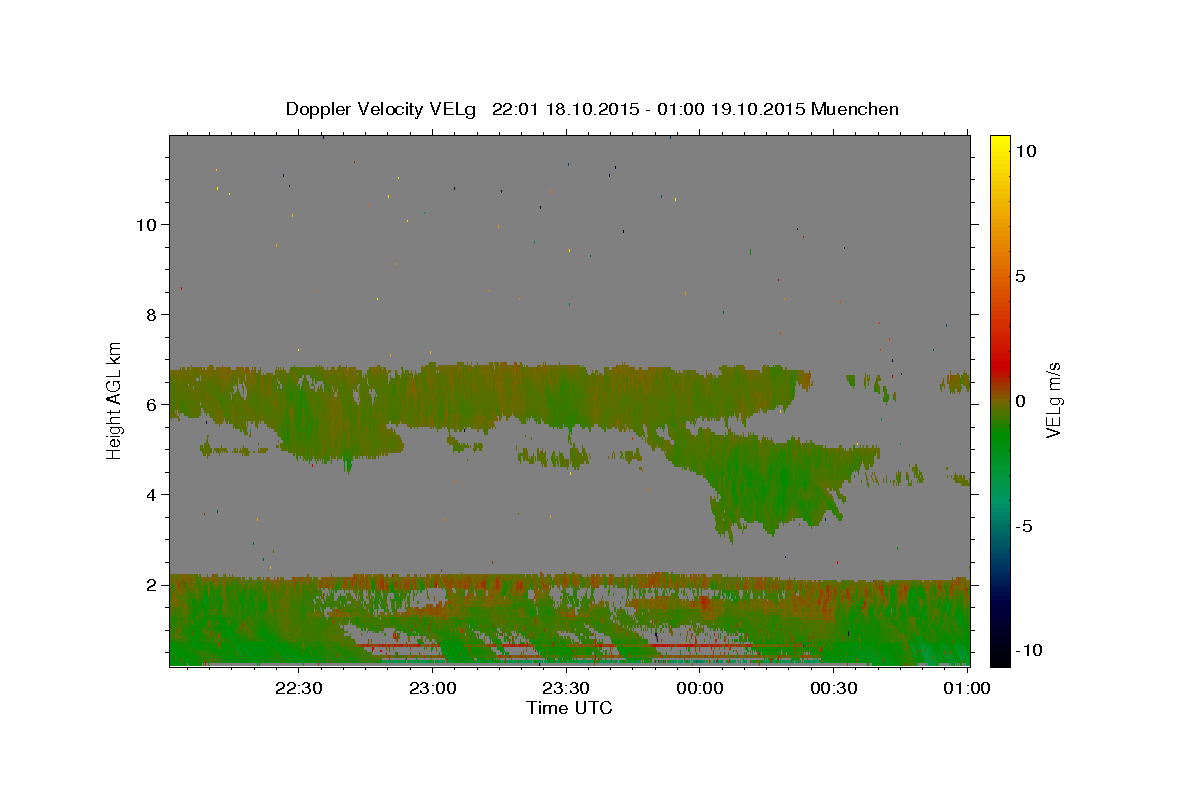Click the 23:00 time tick label
The height and width of the screenshot is (800, 1200).
point(433,688)
